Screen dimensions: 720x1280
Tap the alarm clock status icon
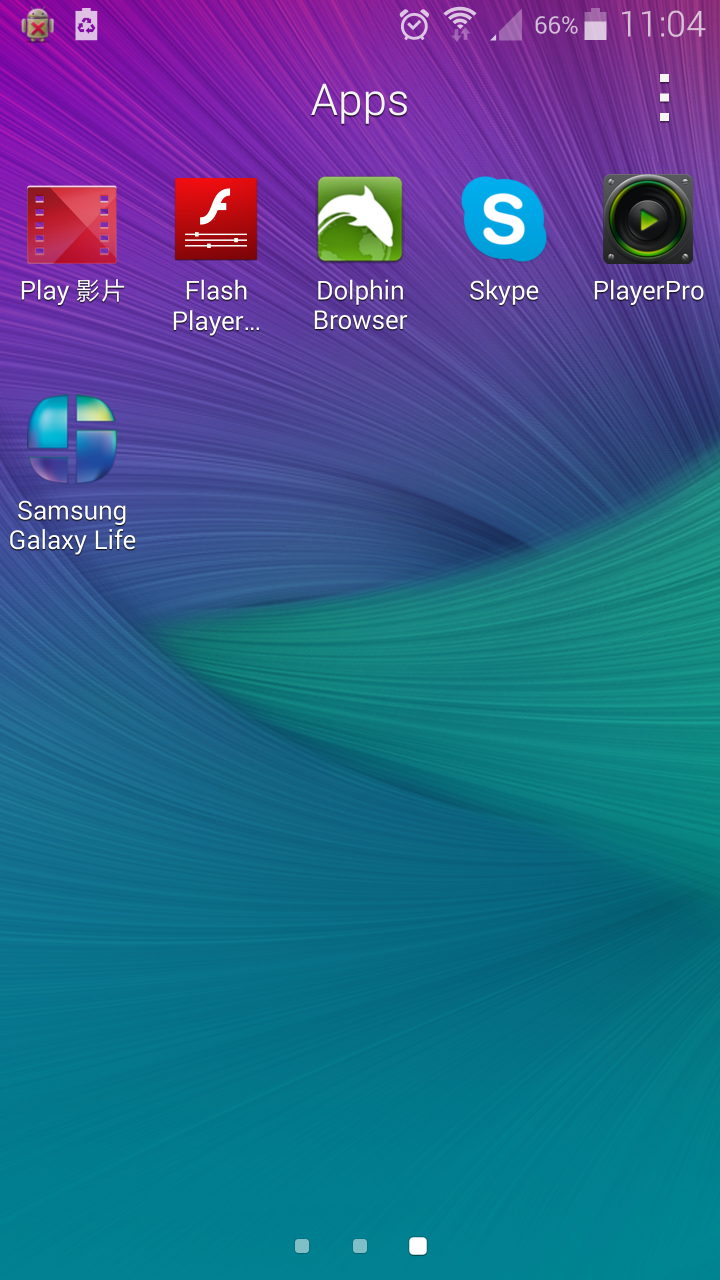click(414, 24)
